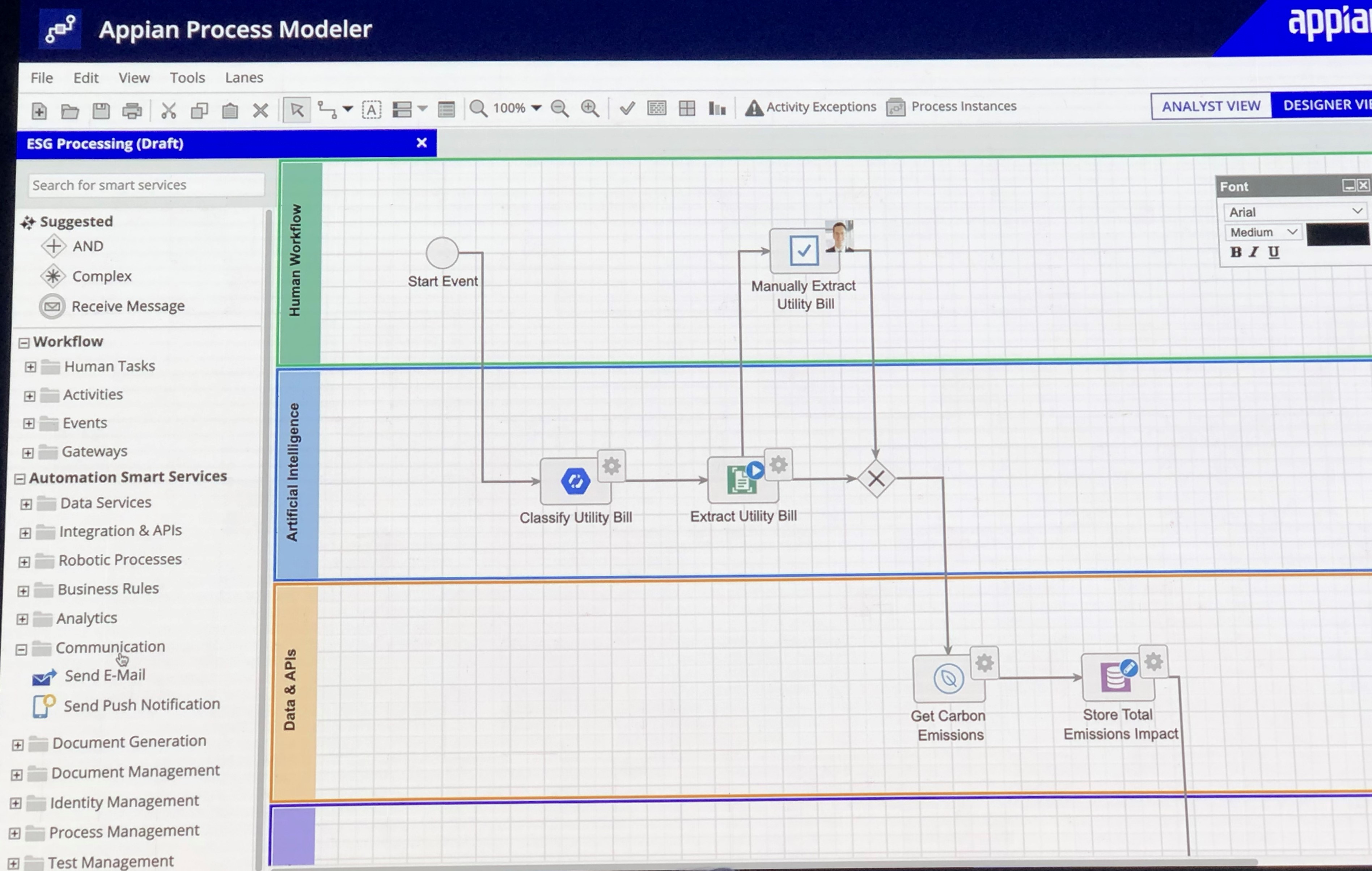This screenshot has height=871, width=1372.
Task: Open the process properties list icon
Action: 447,109
